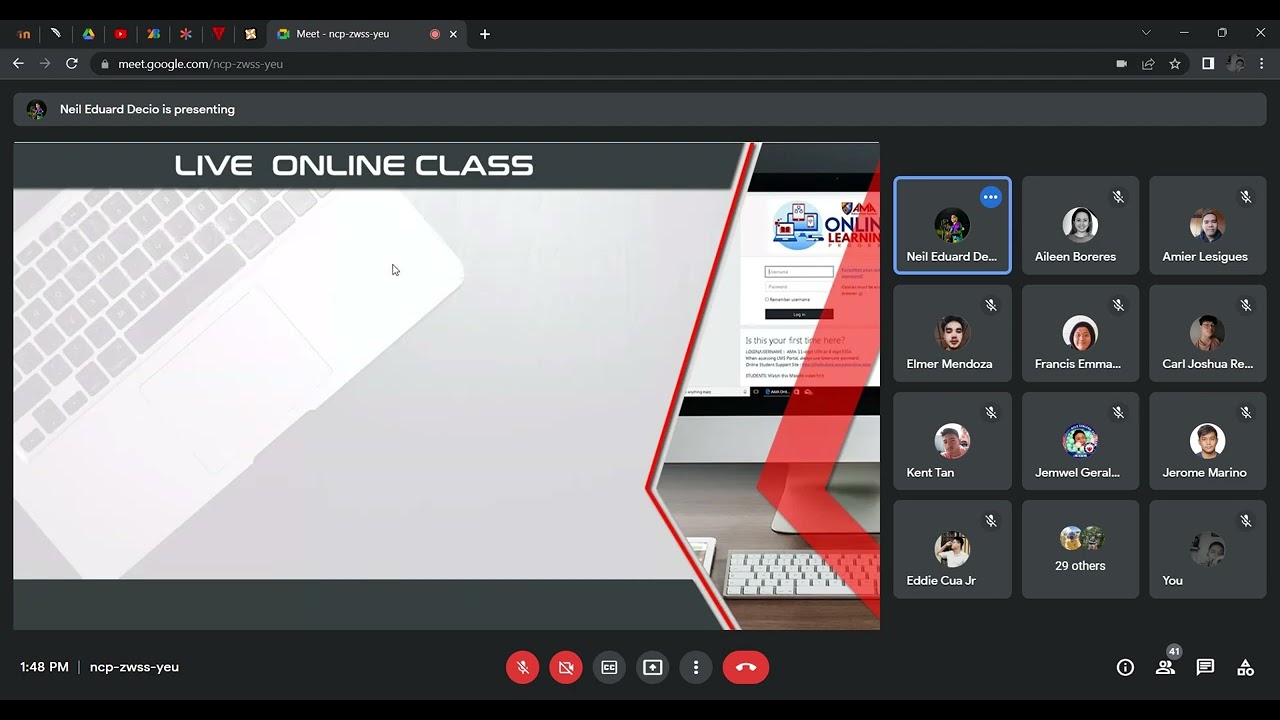1280x720 pixels.
Task: Switch to the colorful 2B icon pinned tab
Action: point(153,33)
